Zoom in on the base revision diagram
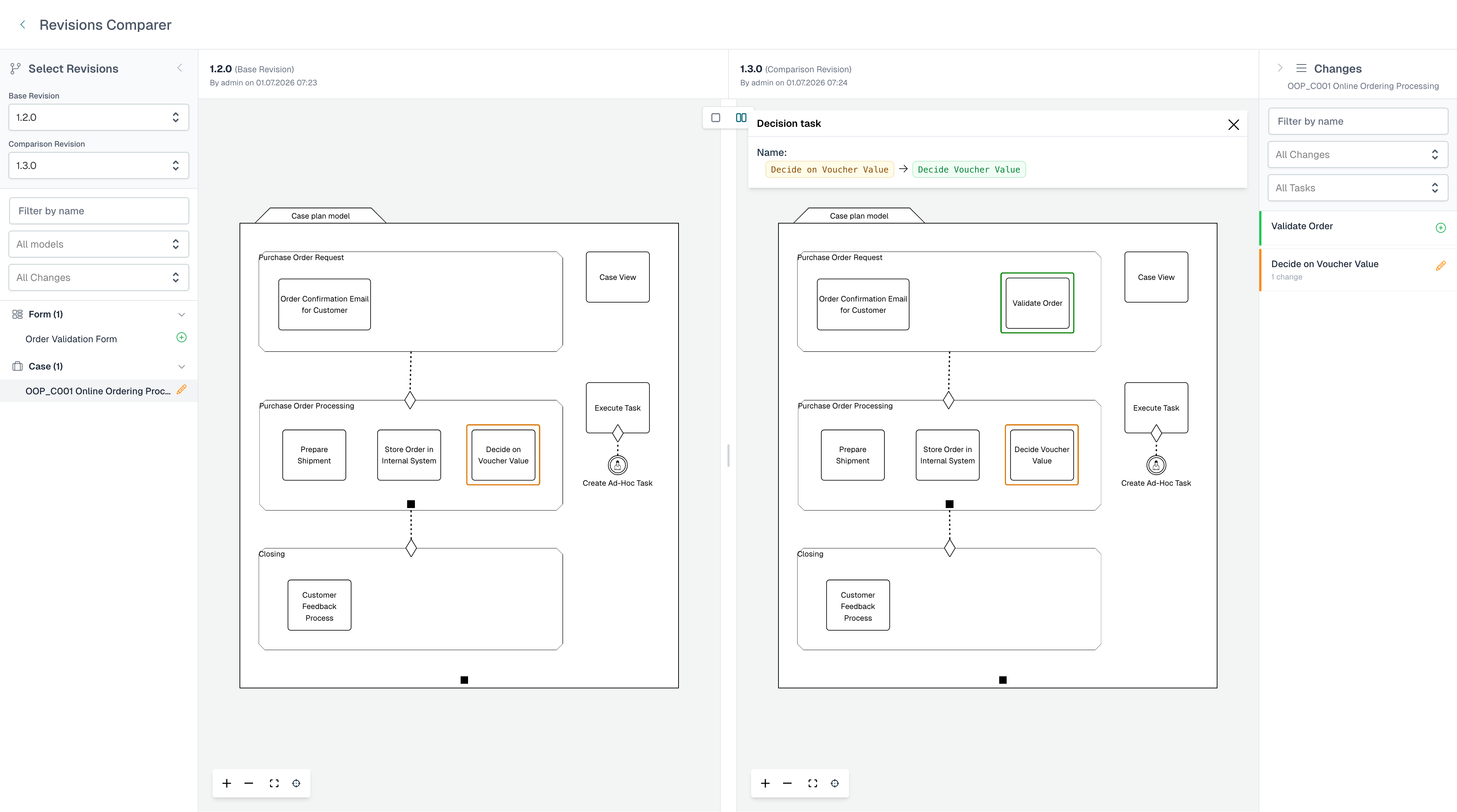 [226, 783]
